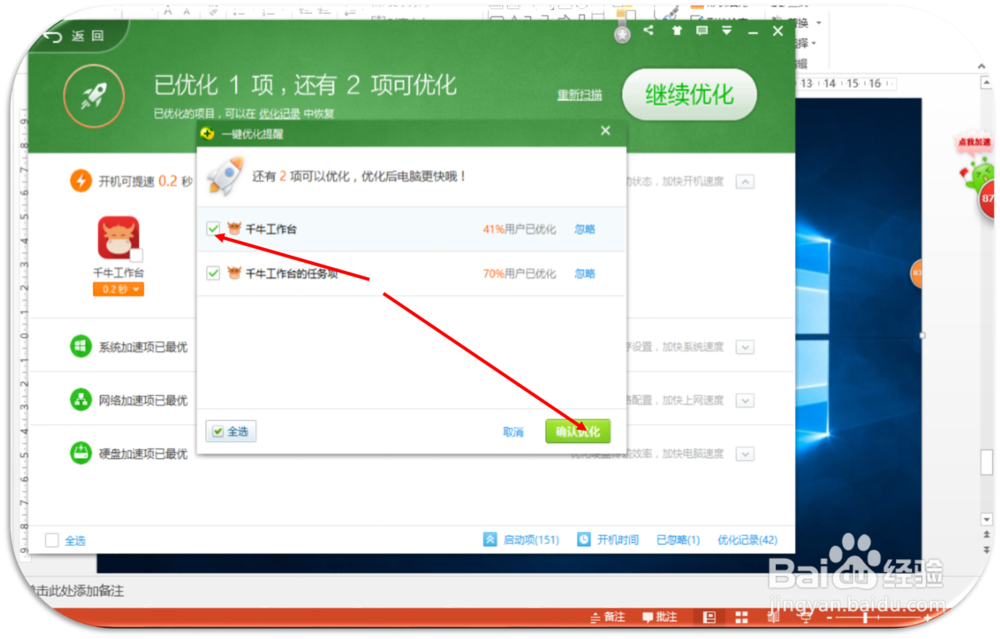
Task: Click the 千牛工作台 bull icon in dialog
Action: click(x=234, y=228)
